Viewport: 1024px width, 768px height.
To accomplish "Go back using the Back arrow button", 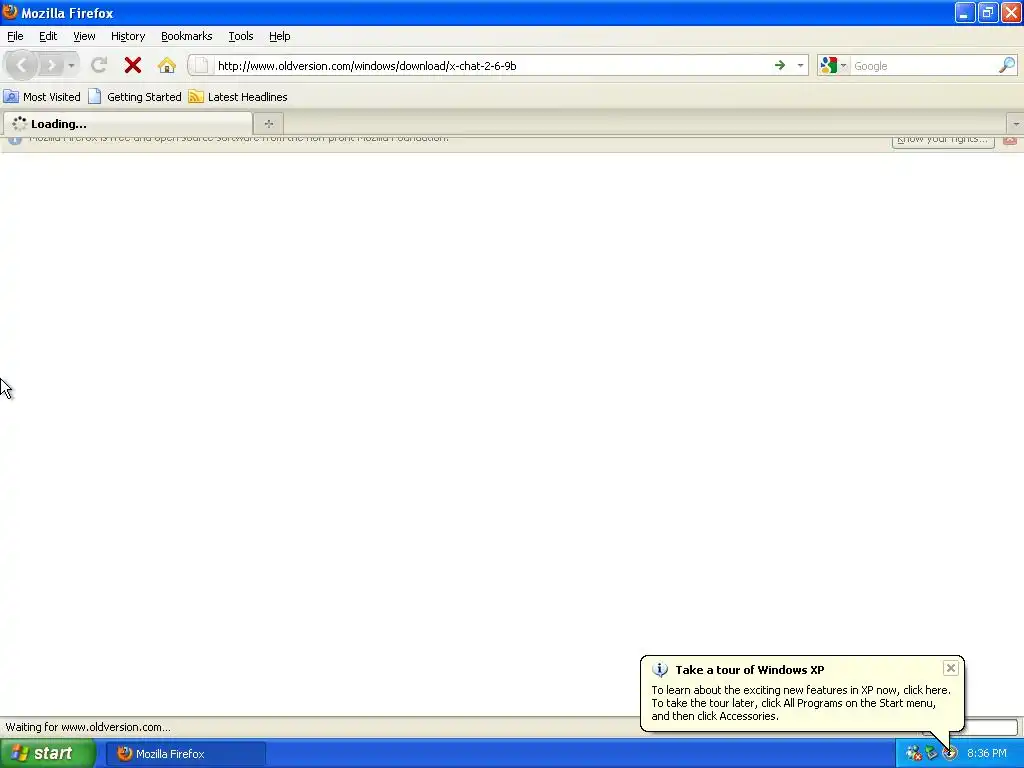I will coord(21,65).
